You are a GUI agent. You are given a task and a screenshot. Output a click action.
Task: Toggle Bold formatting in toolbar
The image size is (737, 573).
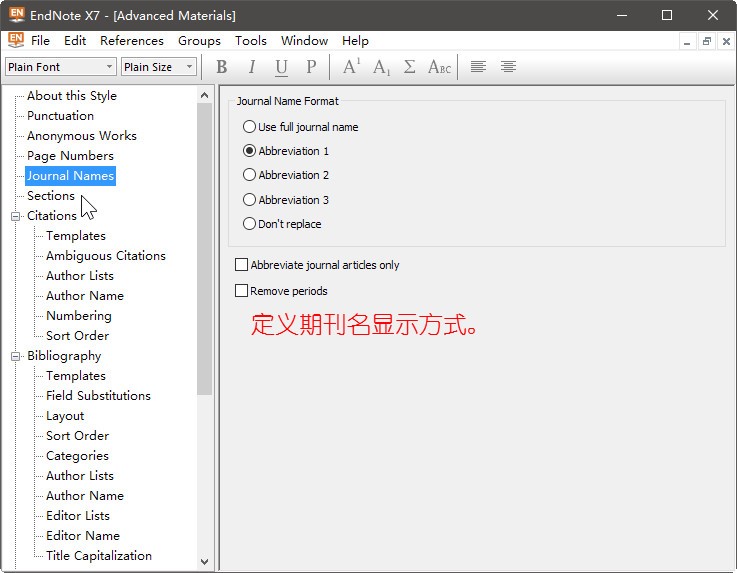[222, 67]
